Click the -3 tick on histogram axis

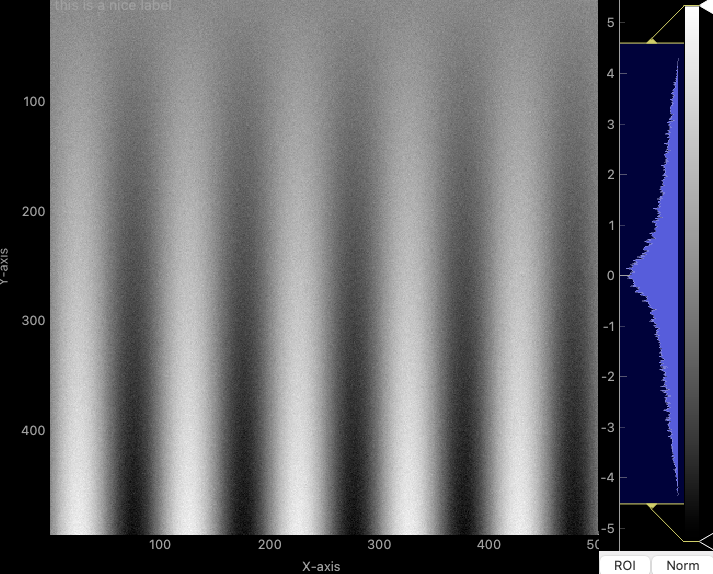tap(608, 427)
